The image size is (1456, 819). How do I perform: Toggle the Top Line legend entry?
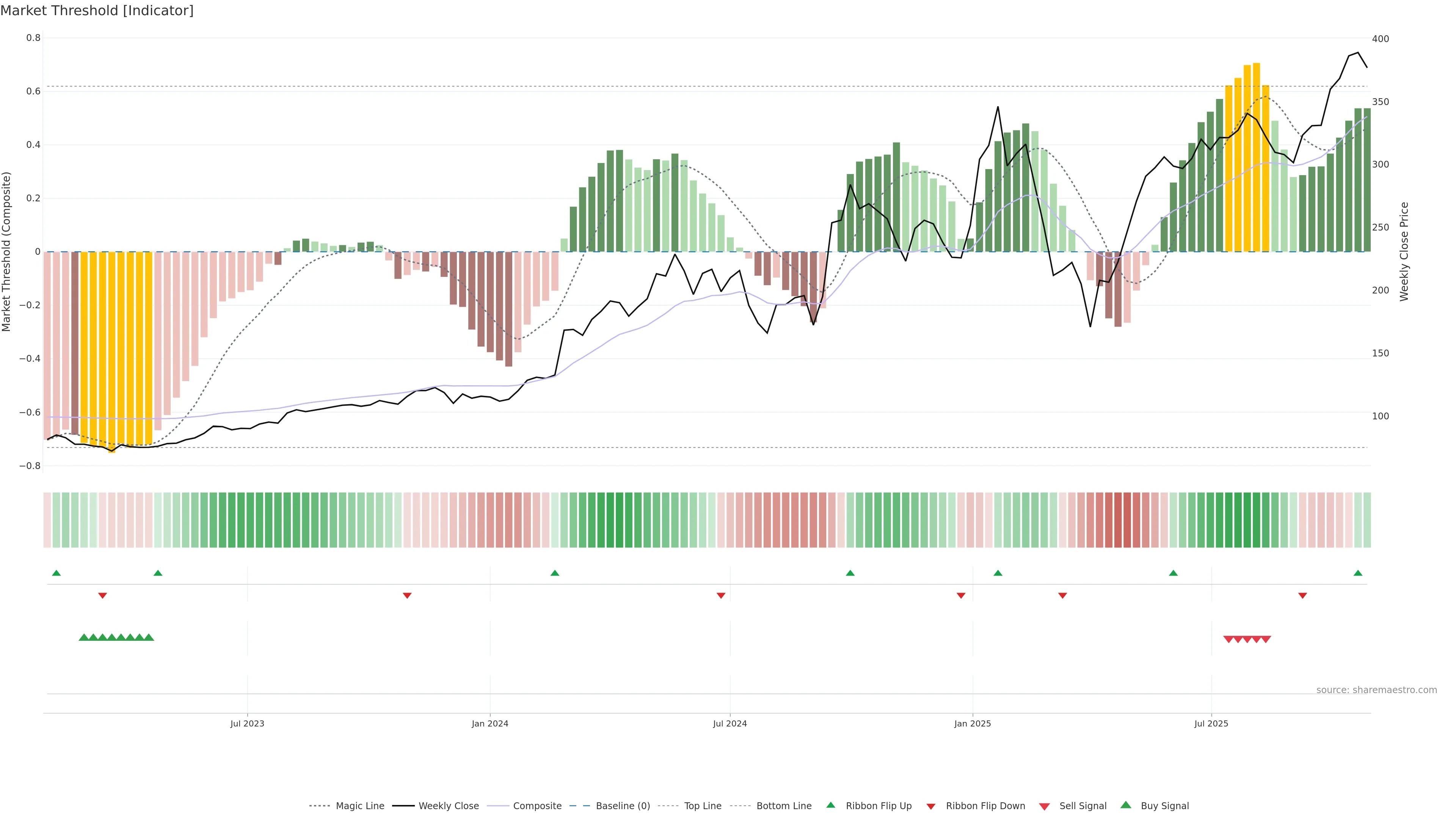point(703,806)
